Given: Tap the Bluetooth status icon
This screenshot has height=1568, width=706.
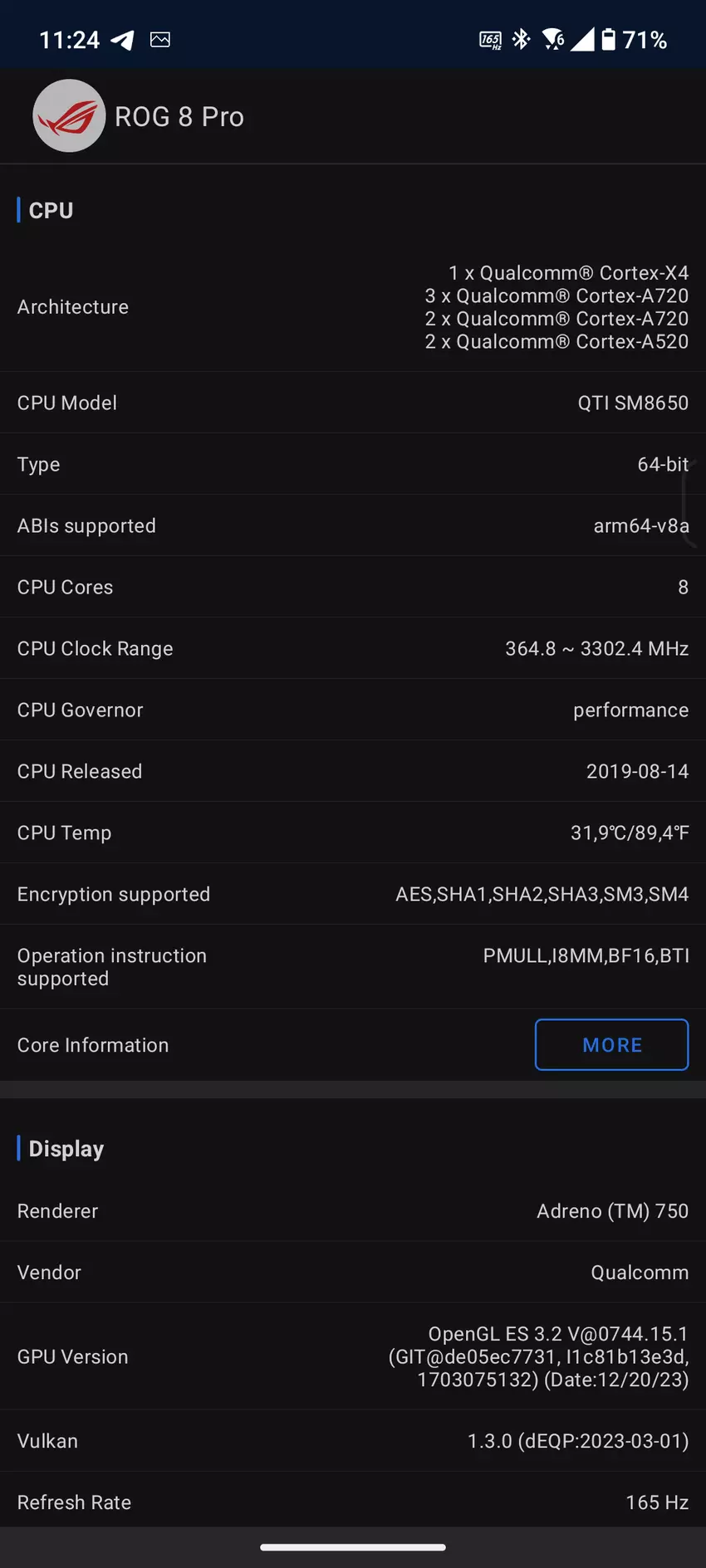Looking at the screenshot, I should pos(522,39).
